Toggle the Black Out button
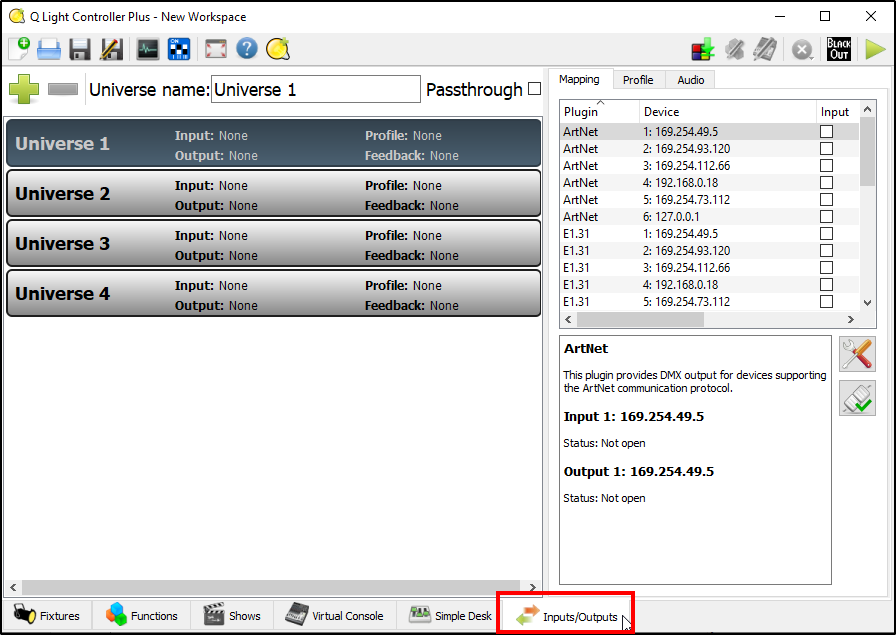896x635 pixels. [839, 50]
